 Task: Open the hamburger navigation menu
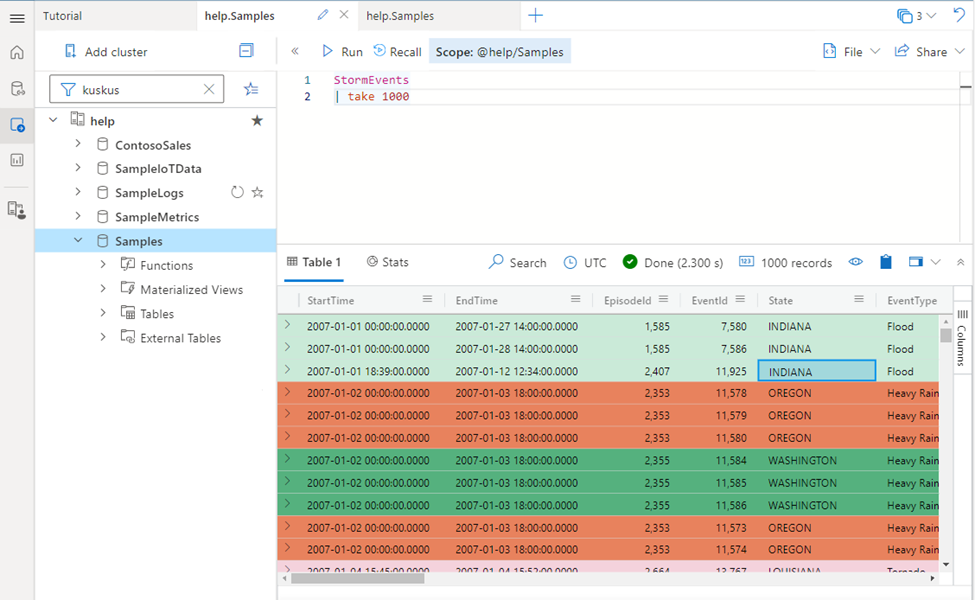tap(17, 18)
